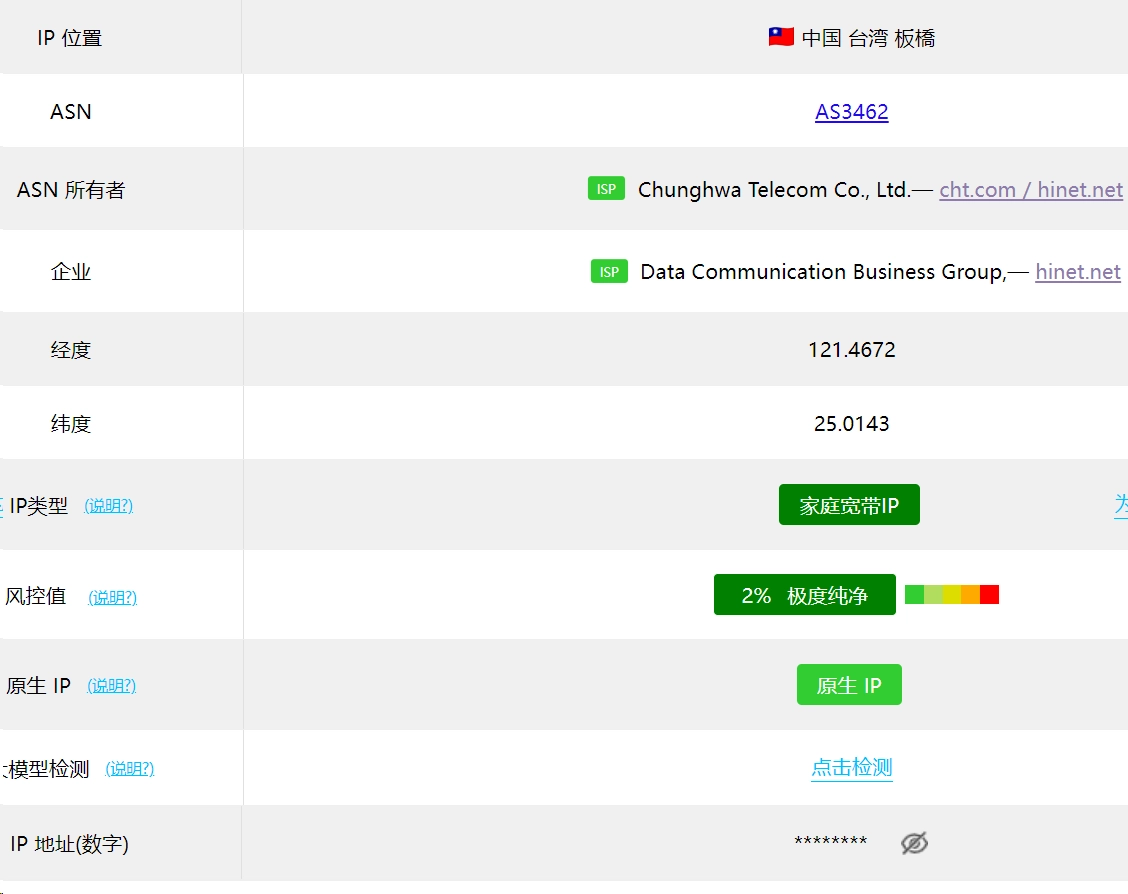The height and width of the screenshot is (894, 1128).
Task: Open the hinet.net link in the 企业 row
Action: click(x=1077, y=272)
